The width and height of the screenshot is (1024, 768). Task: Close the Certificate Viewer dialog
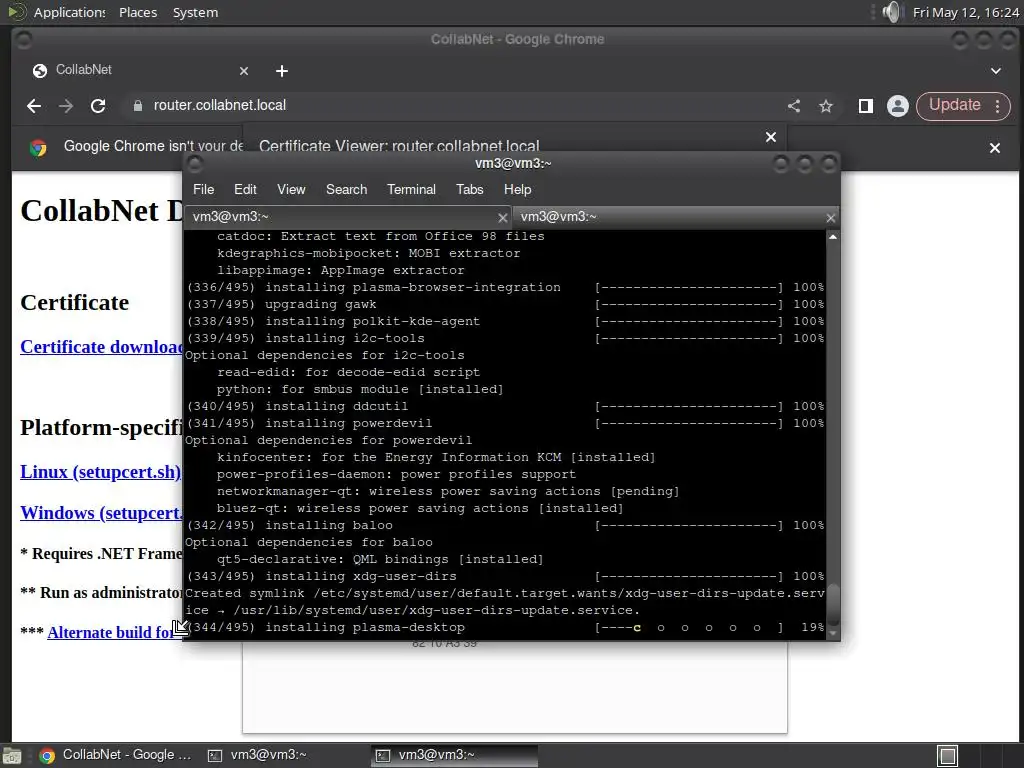click(771, 137)
